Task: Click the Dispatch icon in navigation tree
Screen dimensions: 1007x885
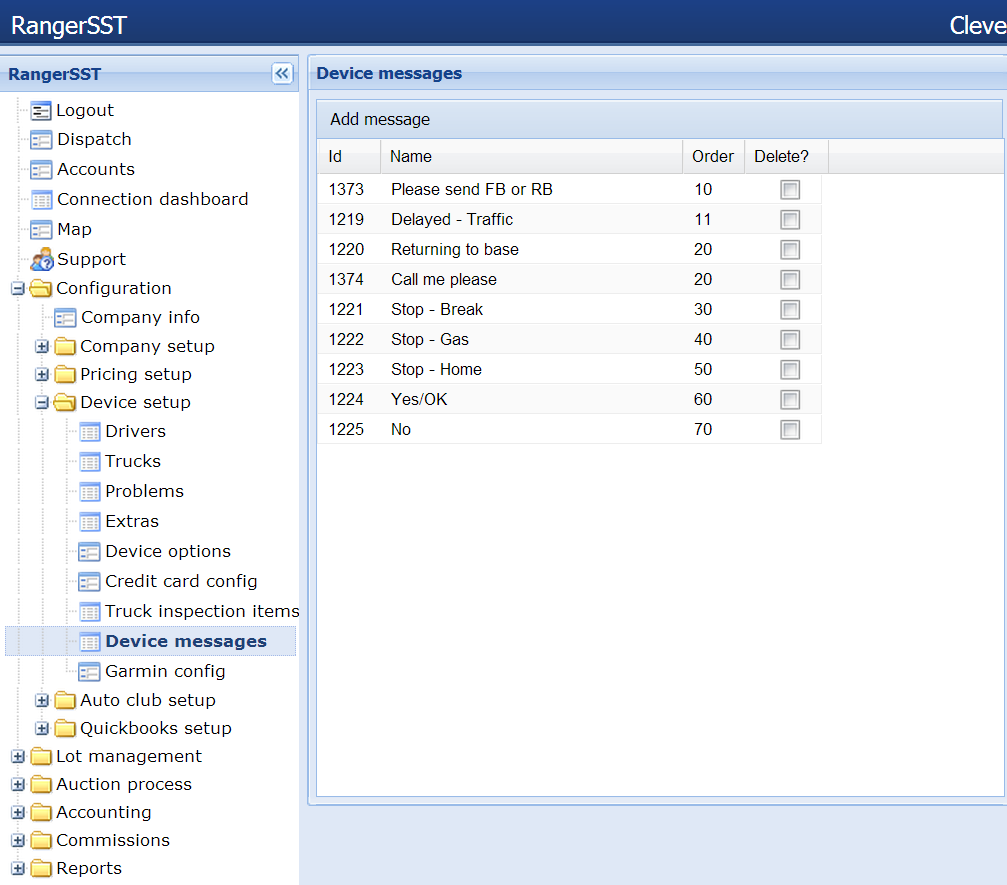Action: [40, 140]
